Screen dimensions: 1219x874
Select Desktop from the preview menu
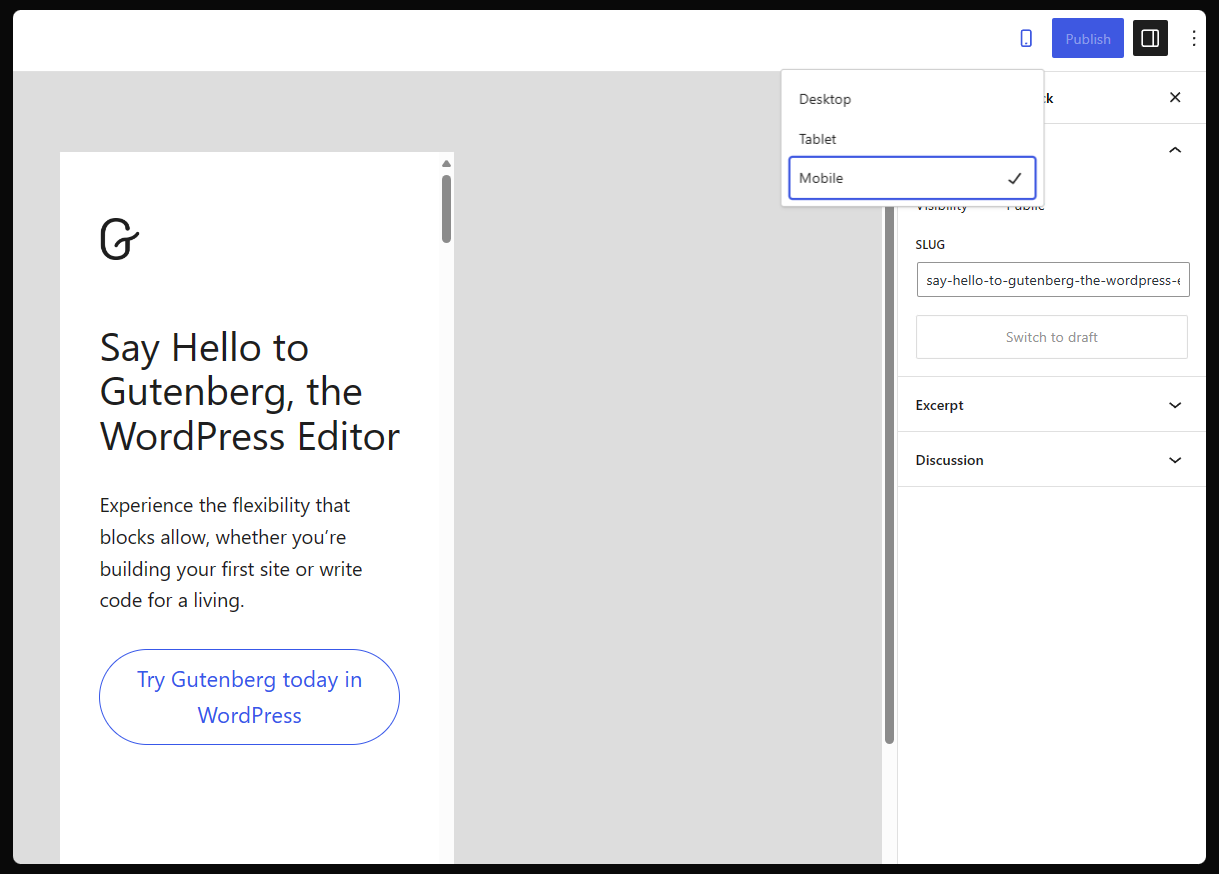pos(825,98)
